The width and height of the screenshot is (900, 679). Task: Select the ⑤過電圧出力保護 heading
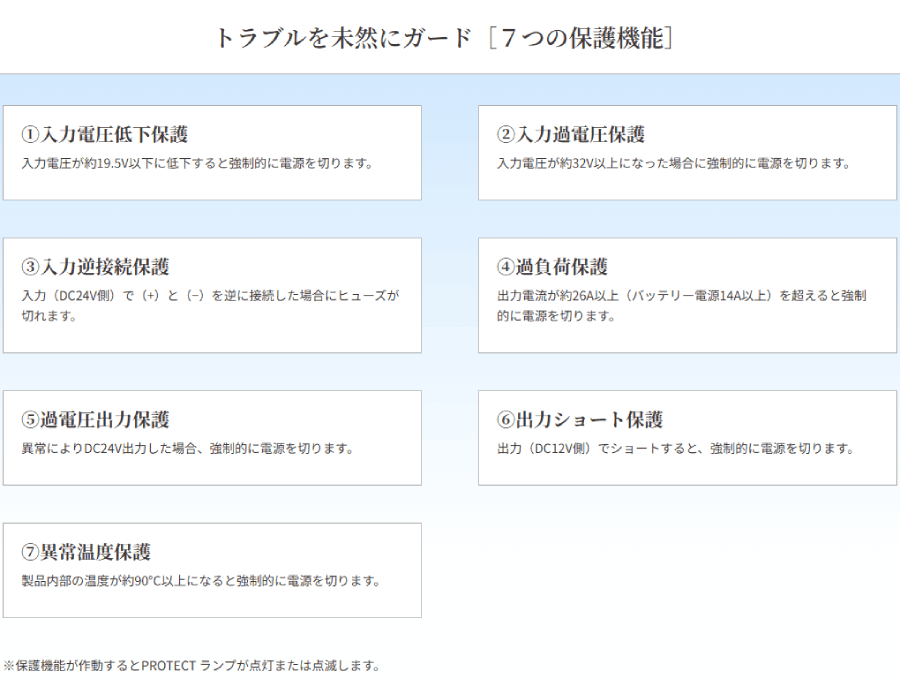96,420
